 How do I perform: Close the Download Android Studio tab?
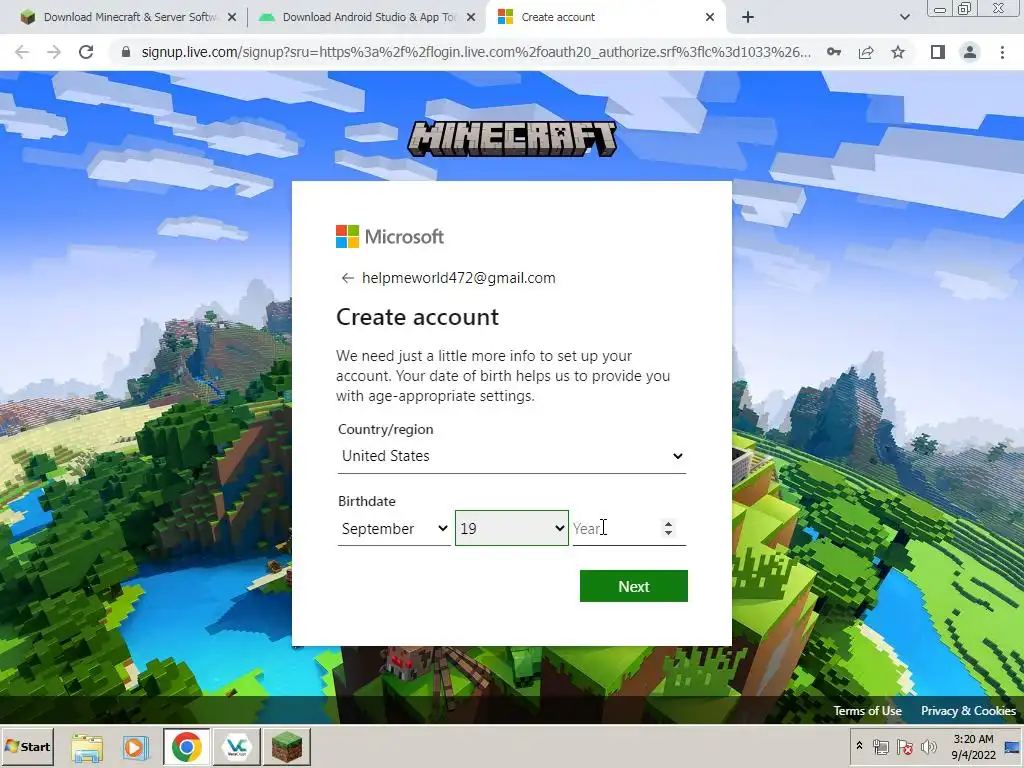click(471, 18)
